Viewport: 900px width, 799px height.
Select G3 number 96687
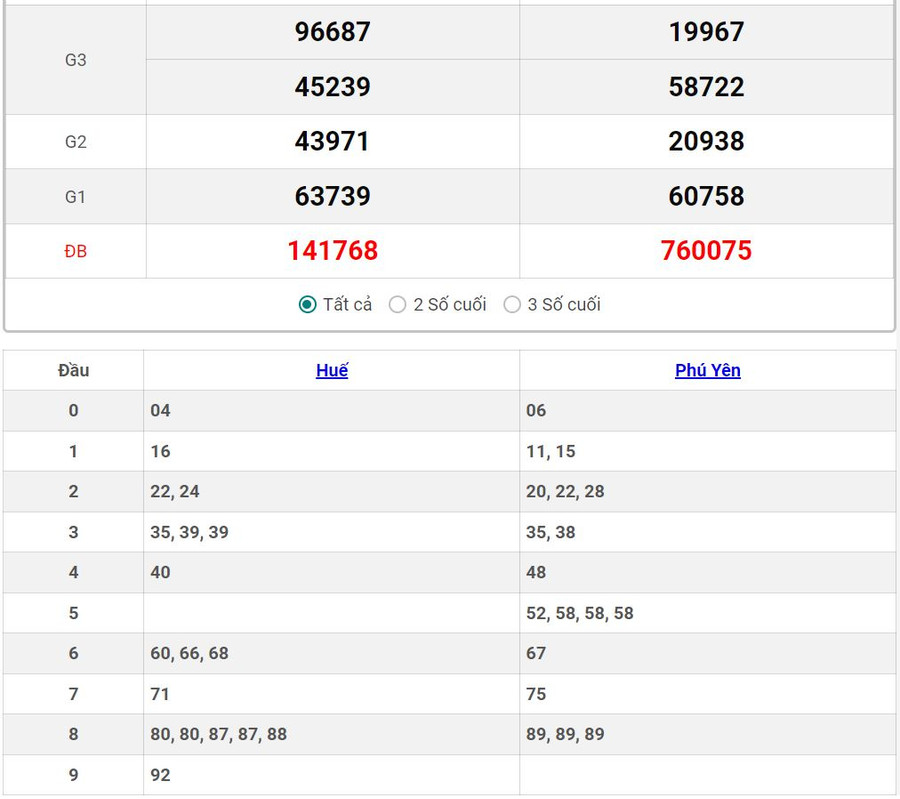(332, 32)
